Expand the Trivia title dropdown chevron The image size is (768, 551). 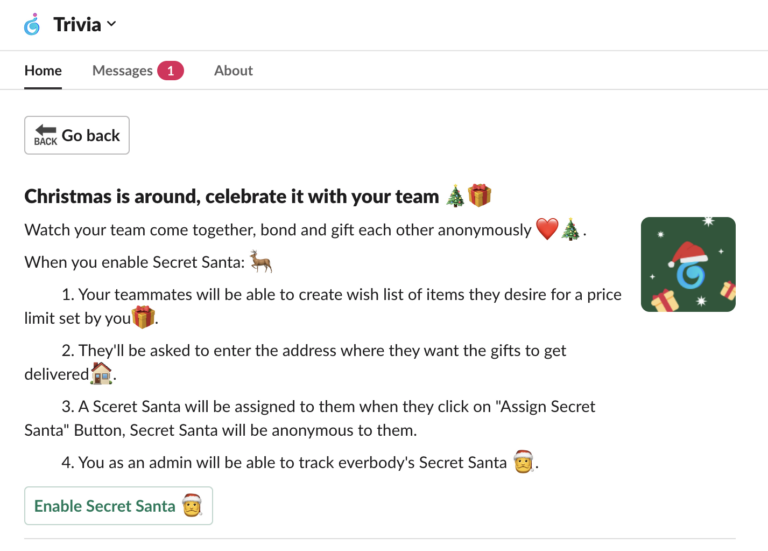pos(111,24)
